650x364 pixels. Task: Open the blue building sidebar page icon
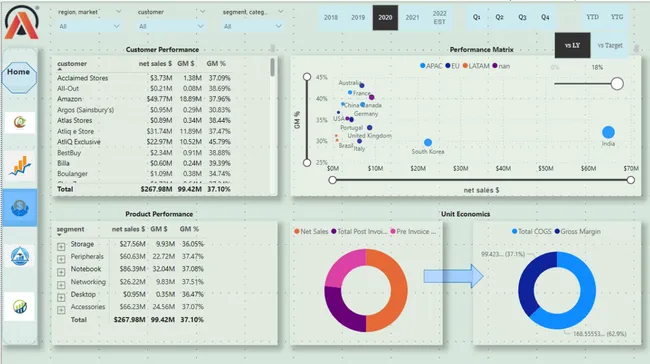(20, 256)
